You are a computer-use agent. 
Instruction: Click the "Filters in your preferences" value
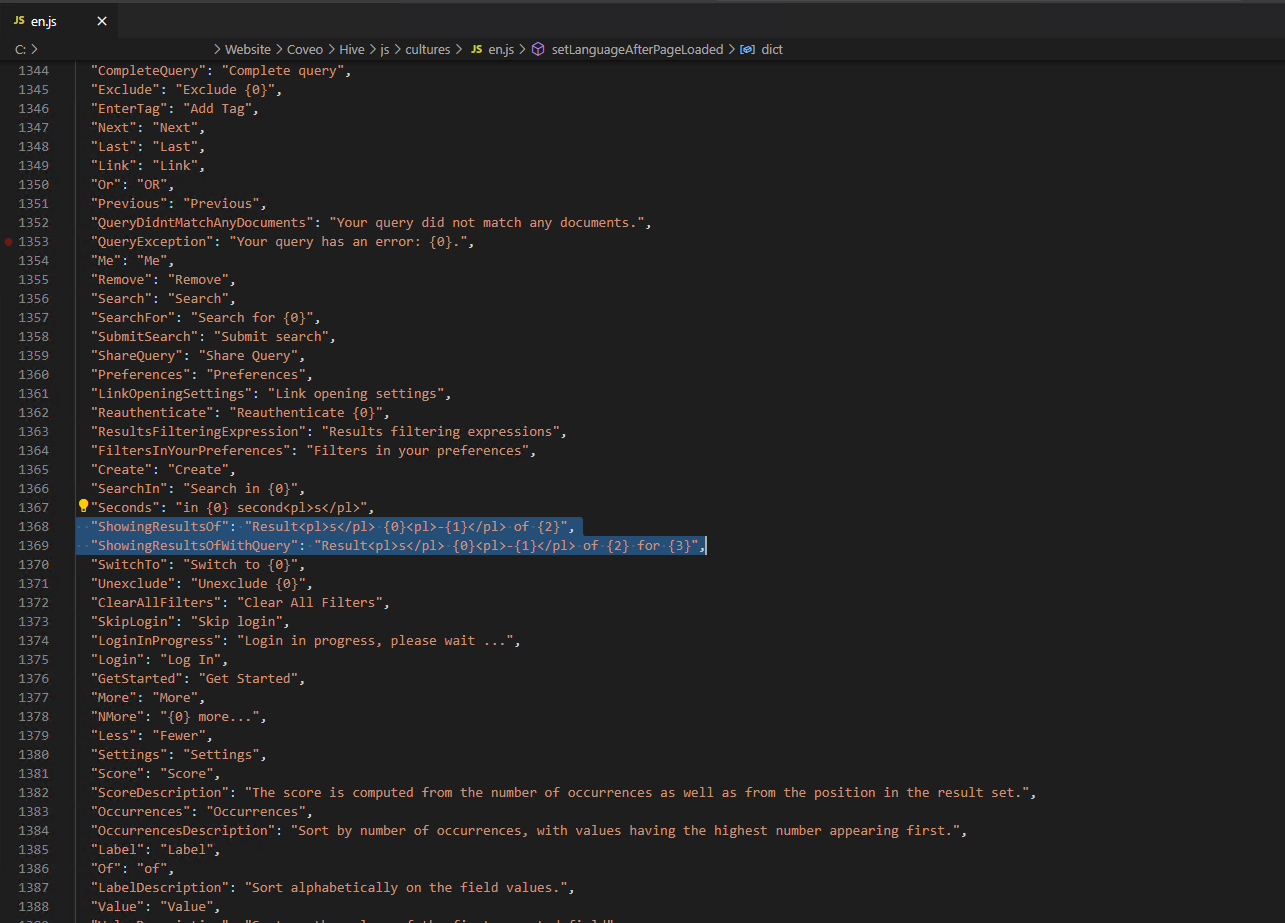pyautogui.click(x=417, y=451)
